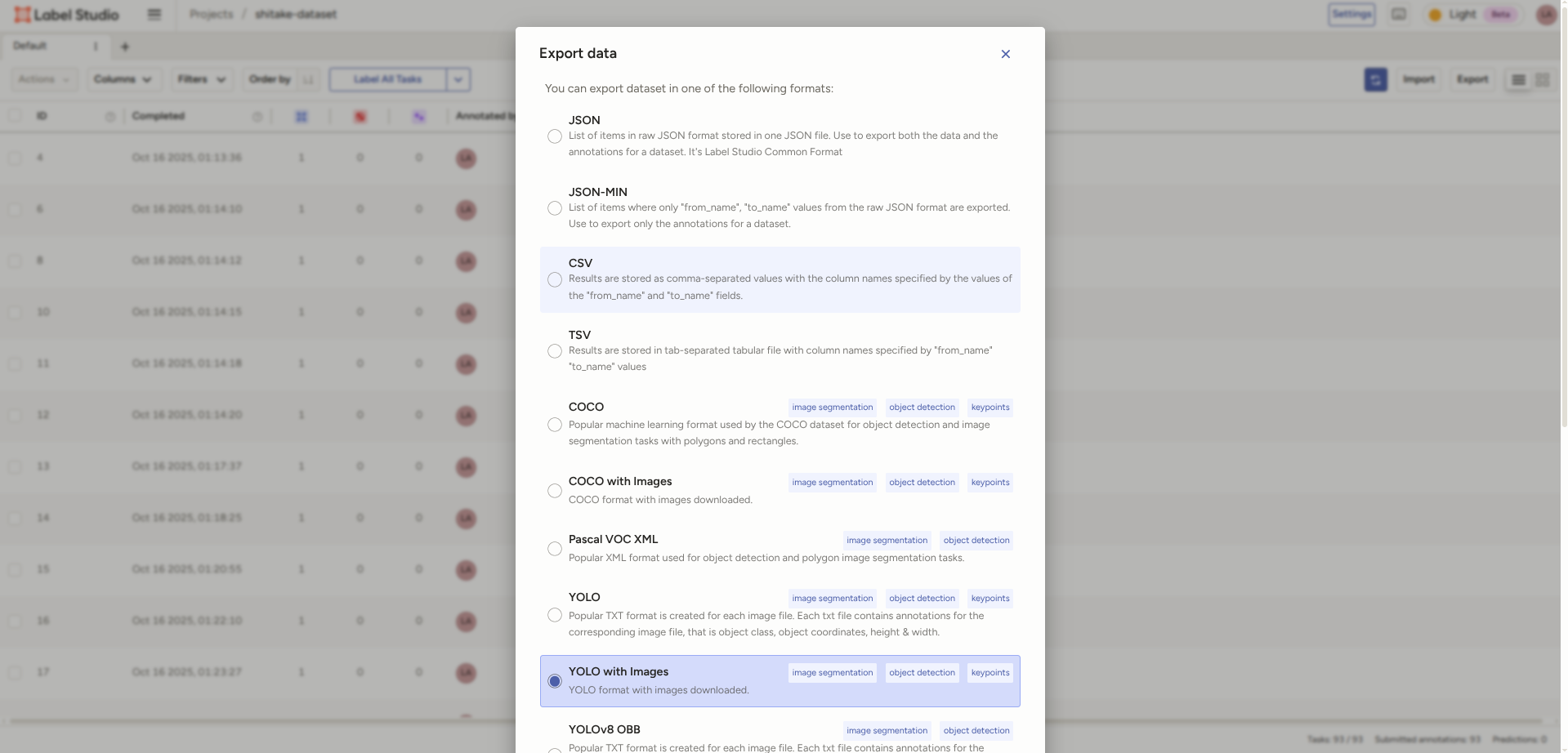Open the Label All Tasks dropdown arrow
Image resolution: width=1568 pixels, height=753 pixels.
click(458, 79)
